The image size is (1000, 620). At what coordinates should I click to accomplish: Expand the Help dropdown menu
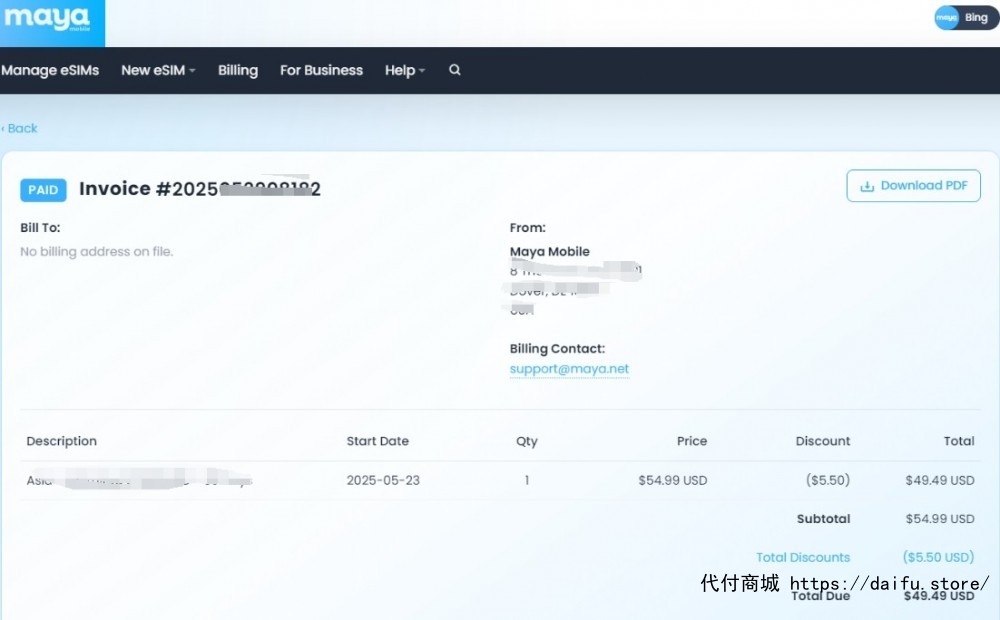click(x=405, y=70)
